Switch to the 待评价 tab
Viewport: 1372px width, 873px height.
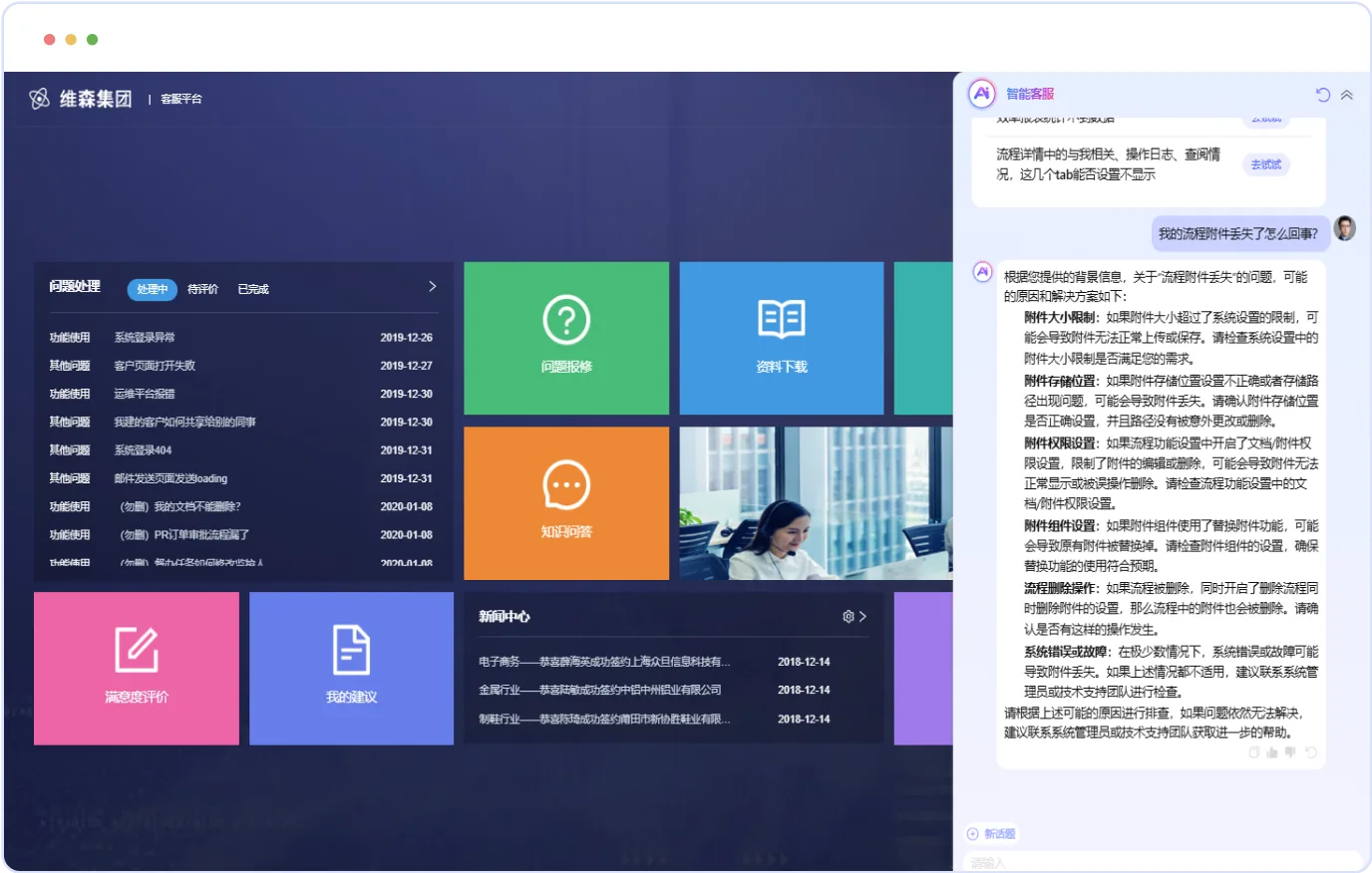pos(203,289)
